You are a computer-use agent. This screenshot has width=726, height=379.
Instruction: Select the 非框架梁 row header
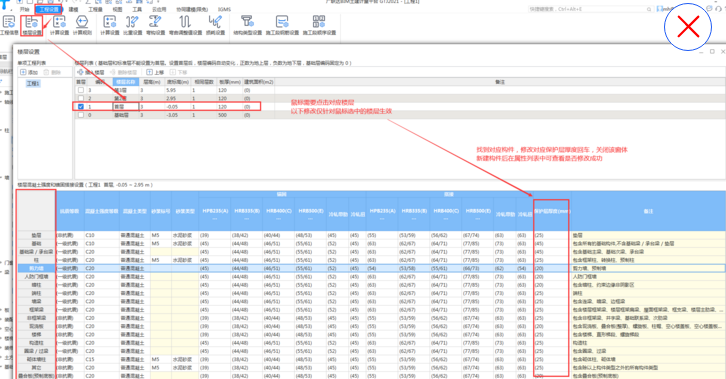(x=36, y=318)
